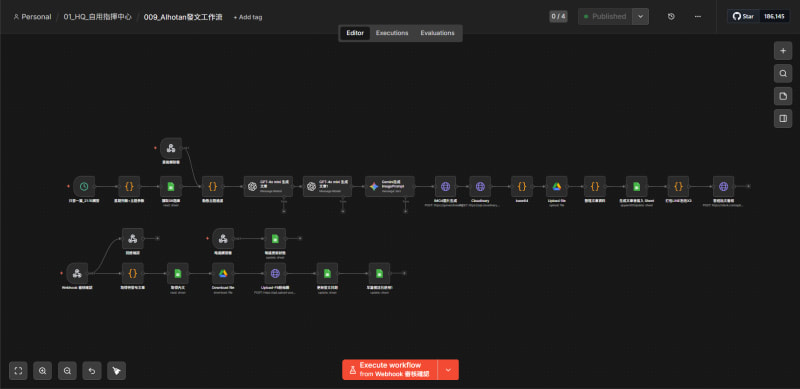Click the 0 / 4 counter badge
Screen dimensions: 800x389
pos(558,16)
